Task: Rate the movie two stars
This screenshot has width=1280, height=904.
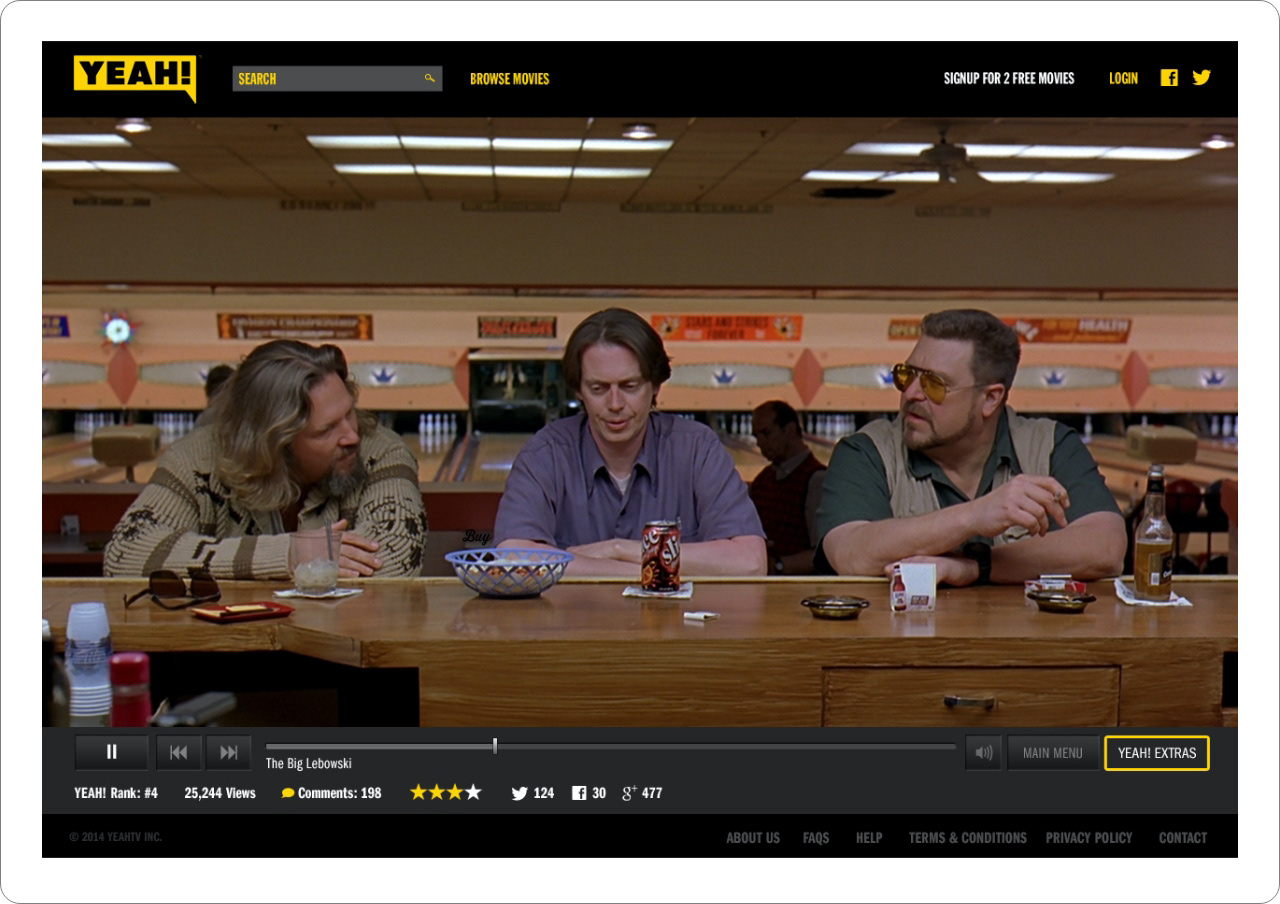Action: tap(436, 792)
